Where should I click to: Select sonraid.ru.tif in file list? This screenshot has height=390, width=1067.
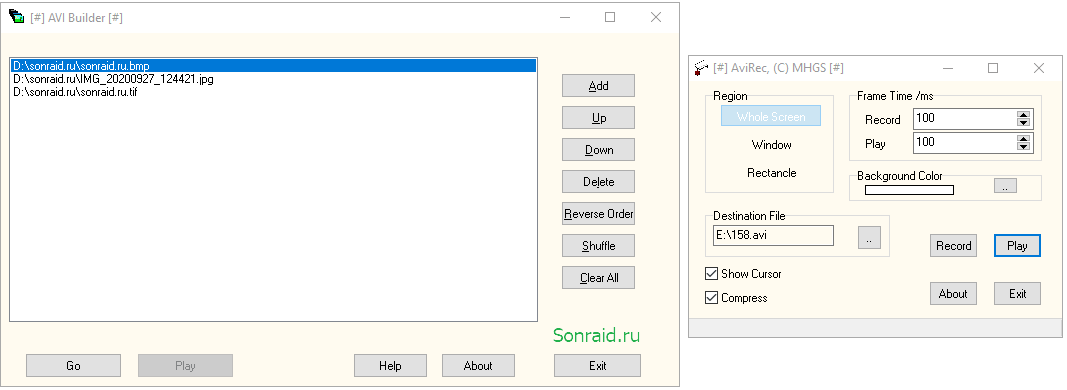pos(274,92)
